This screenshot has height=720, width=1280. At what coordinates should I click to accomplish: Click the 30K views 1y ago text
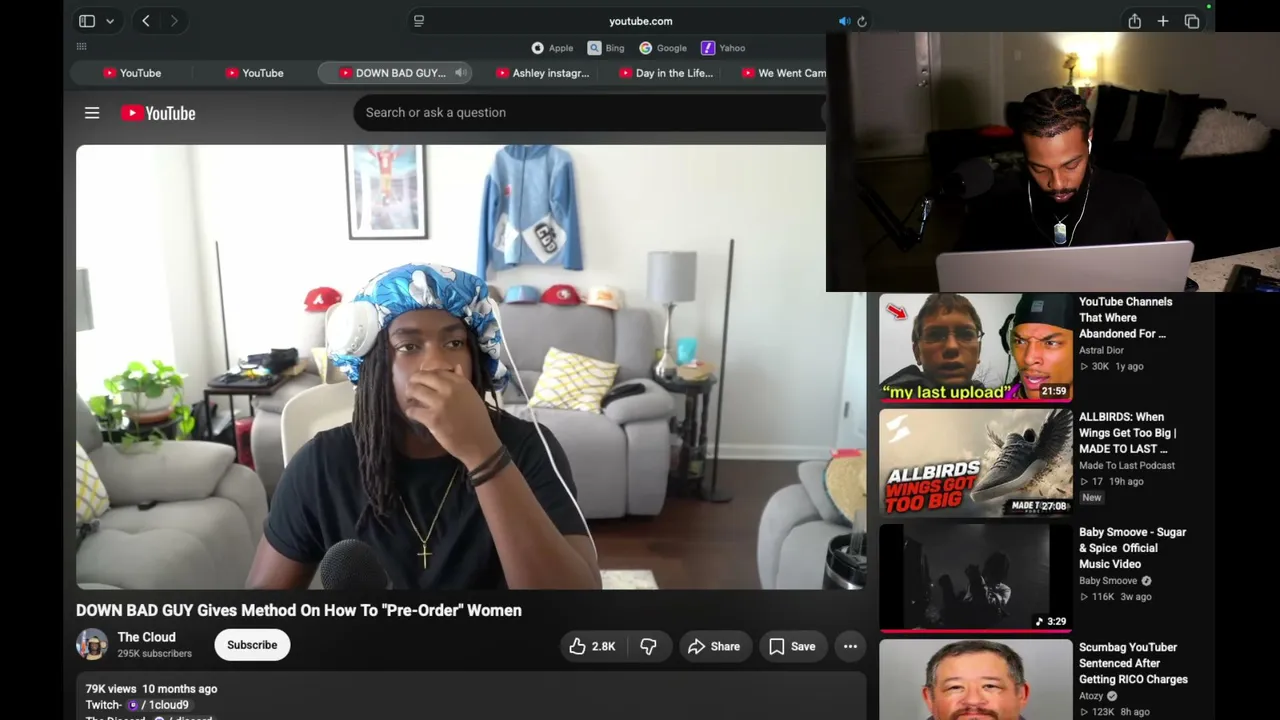pos(1113,366)
